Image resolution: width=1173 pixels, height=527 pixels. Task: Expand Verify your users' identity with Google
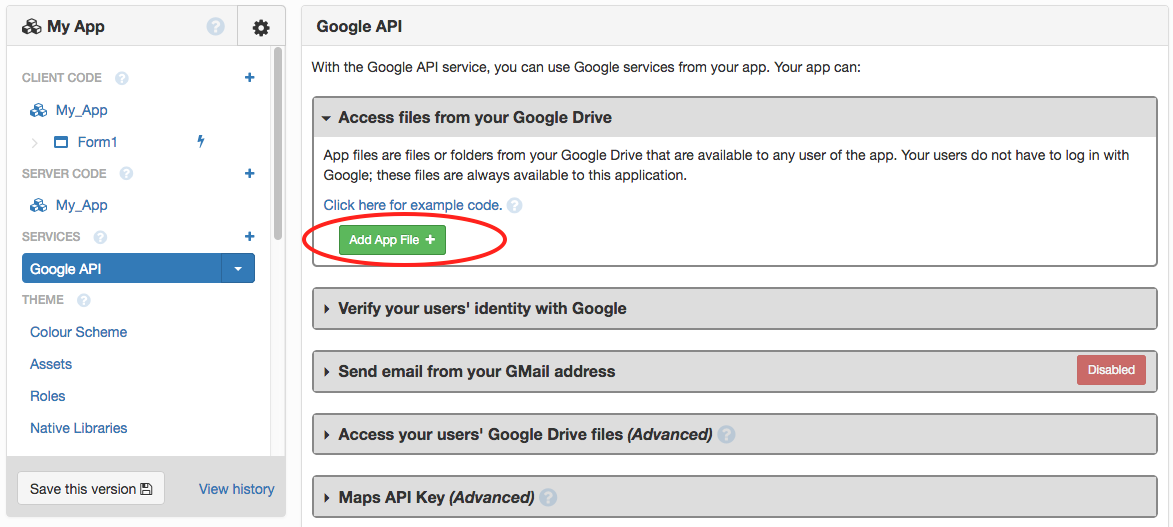click(326, 308)
